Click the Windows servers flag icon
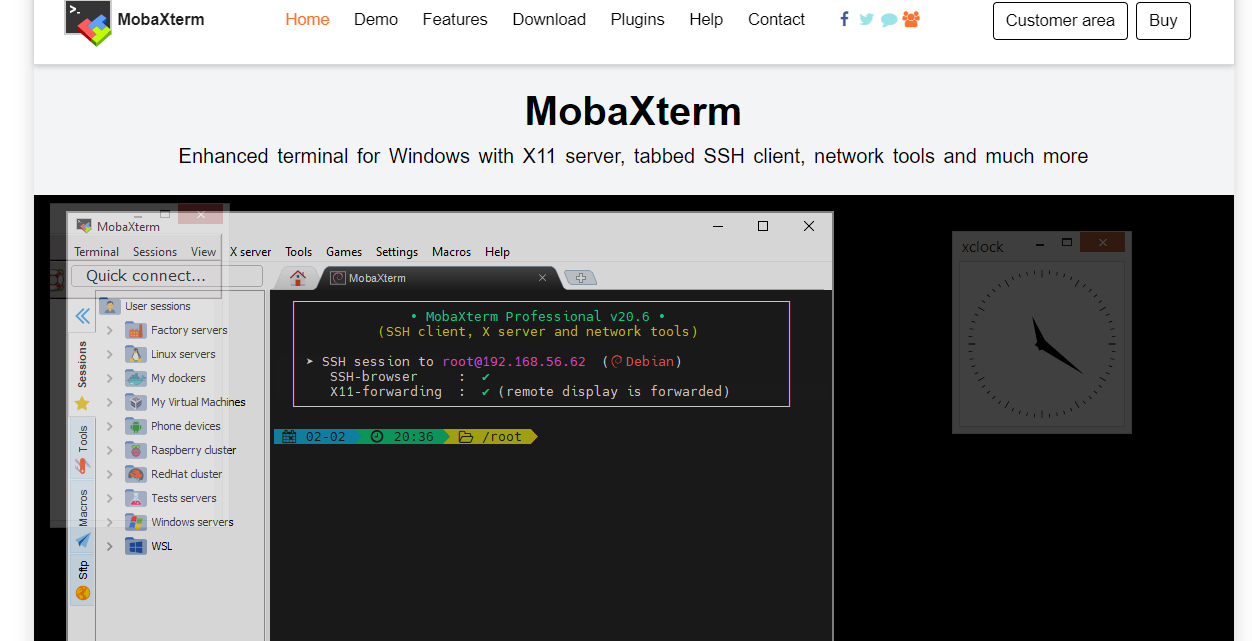The height and width of the screenshot is (641, 1252). click(x=136, y=522)
